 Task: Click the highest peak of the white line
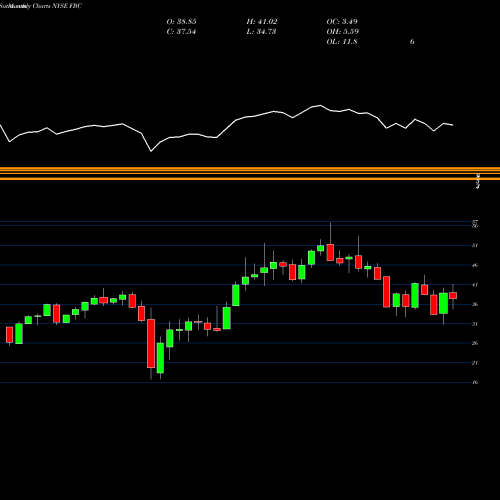point(321,106)
